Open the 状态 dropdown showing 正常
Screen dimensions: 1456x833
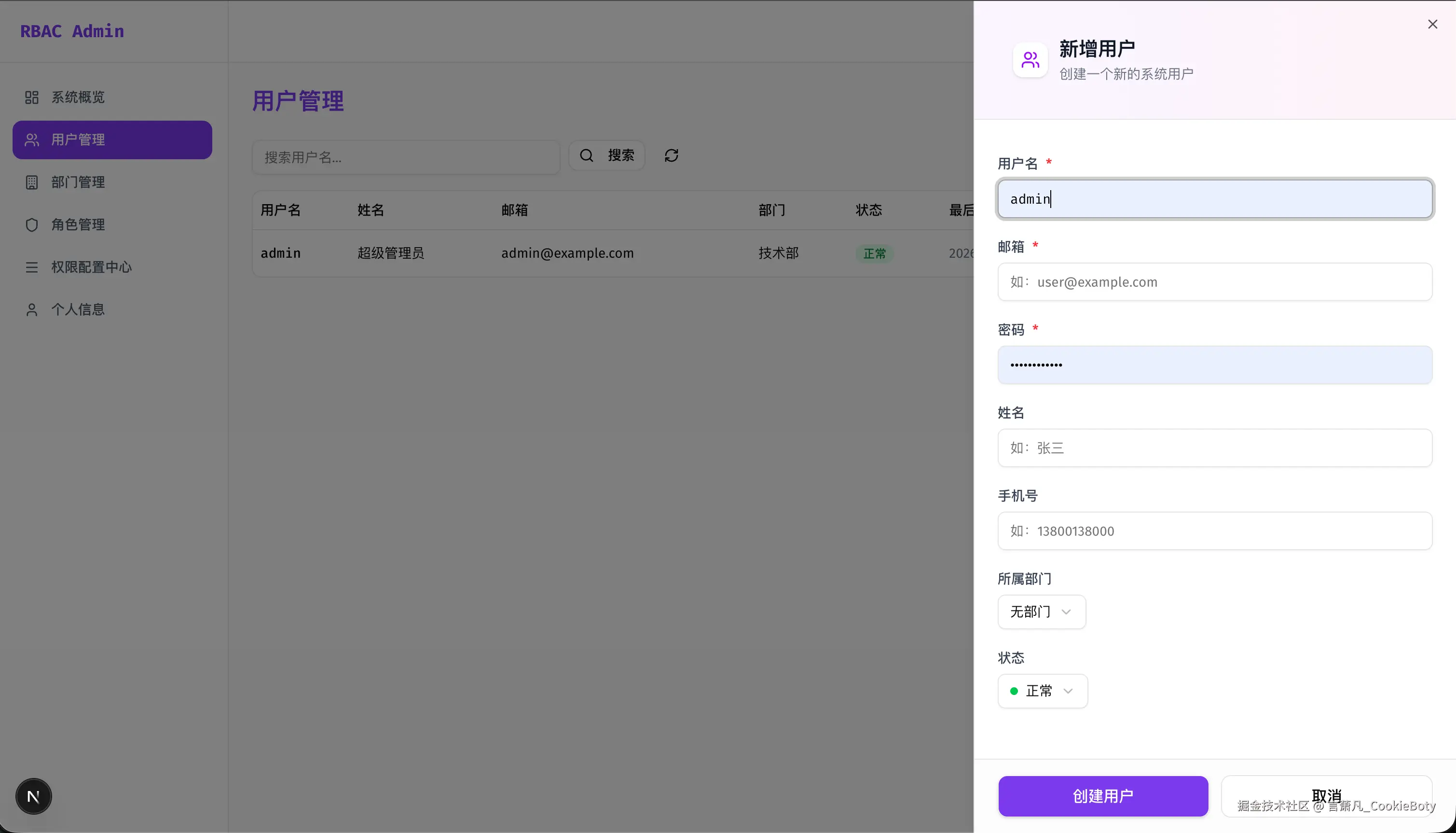coord(1042,691)
